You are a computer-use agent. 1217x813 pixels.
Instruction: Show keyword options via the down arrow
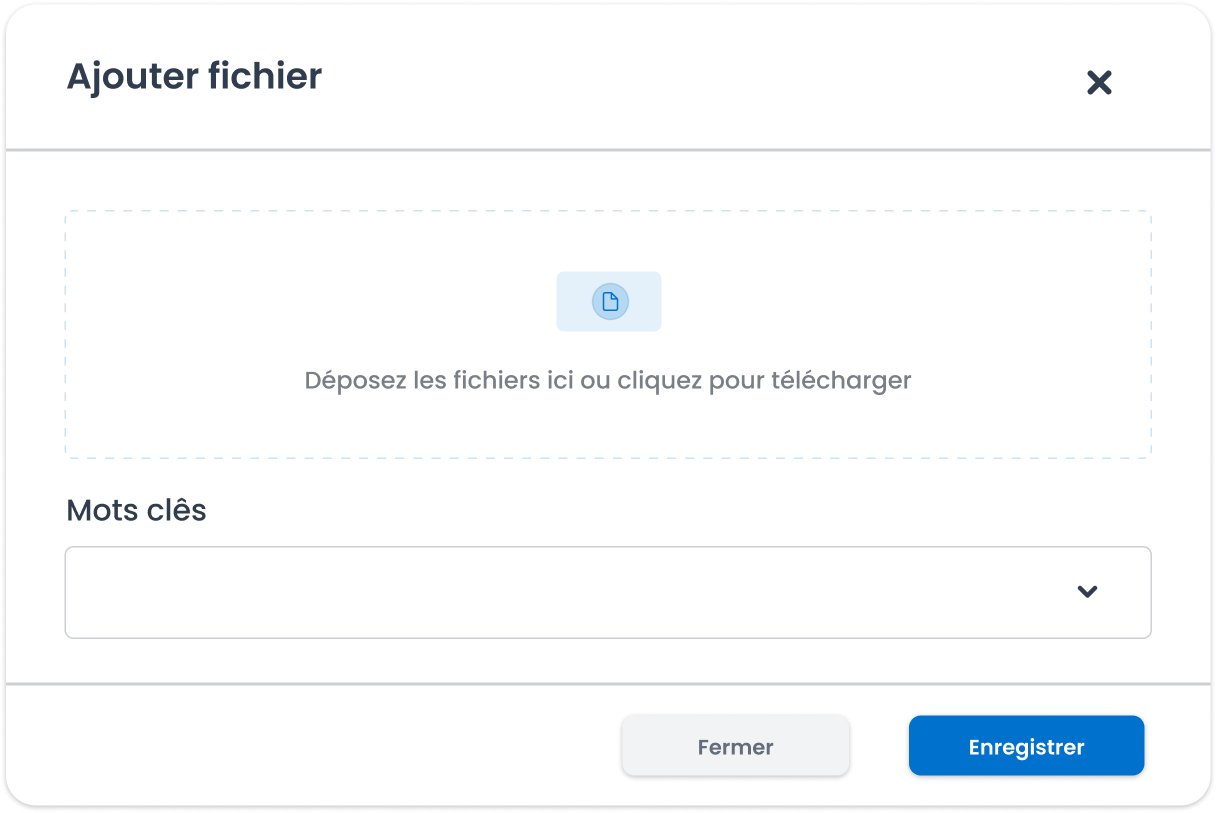click(x=1087, y=592)
